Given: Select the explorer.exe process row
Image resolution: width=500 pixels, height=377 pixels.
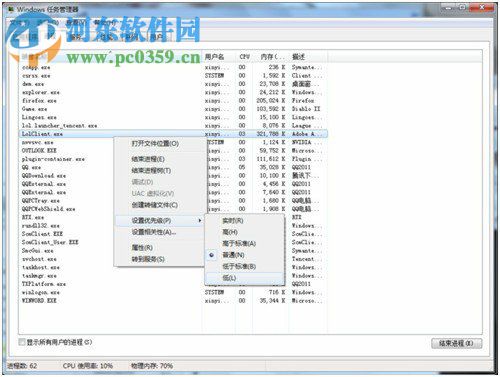Looking at the screenshot, I should pos(173,92).
